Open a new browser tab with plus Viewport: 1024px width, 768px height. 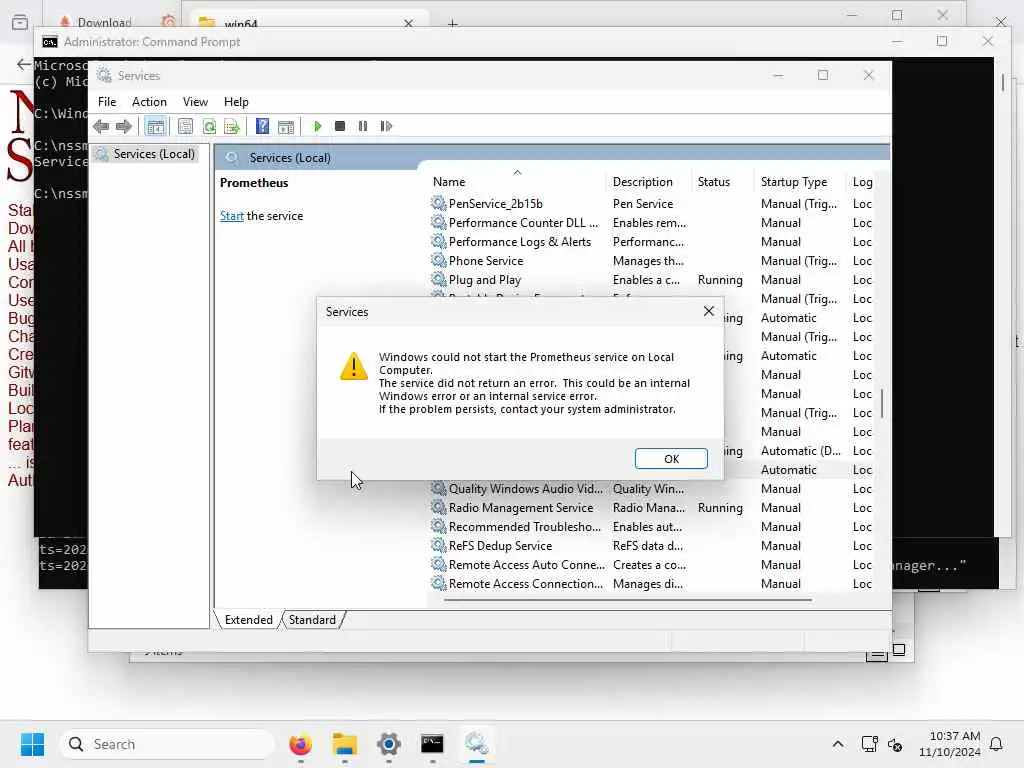click(x=453, y=24)
